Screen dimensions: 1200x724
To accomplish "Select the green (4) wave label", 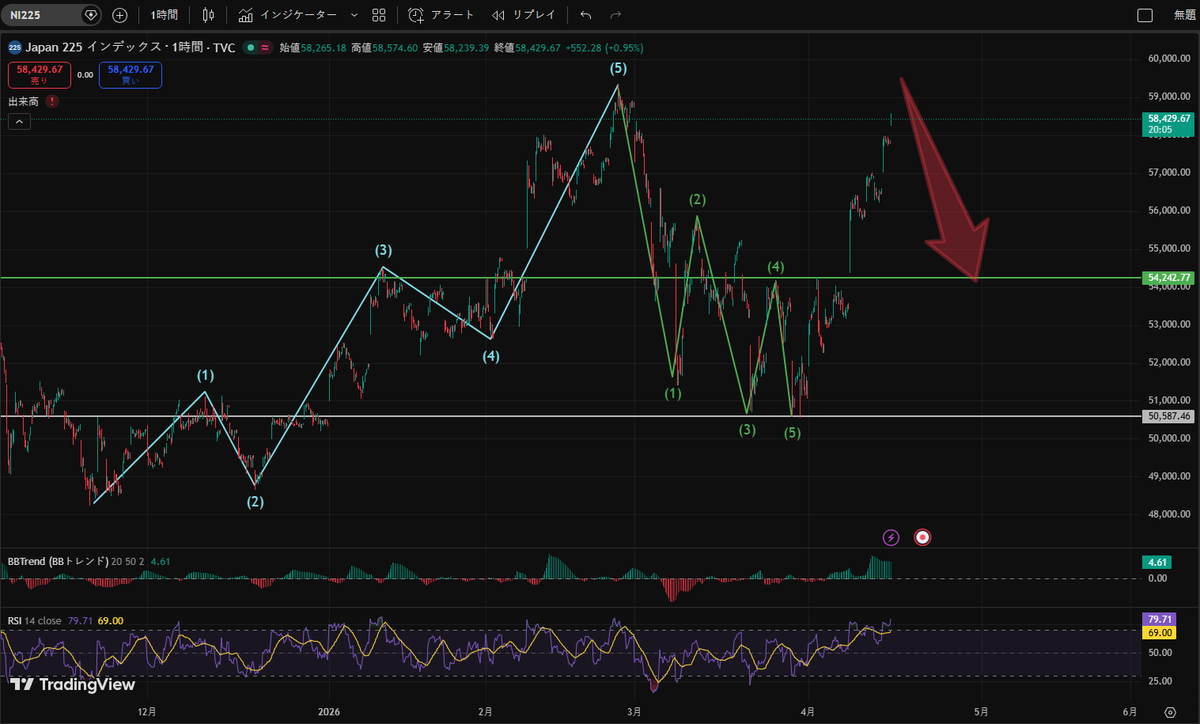I will coord(775,267).
